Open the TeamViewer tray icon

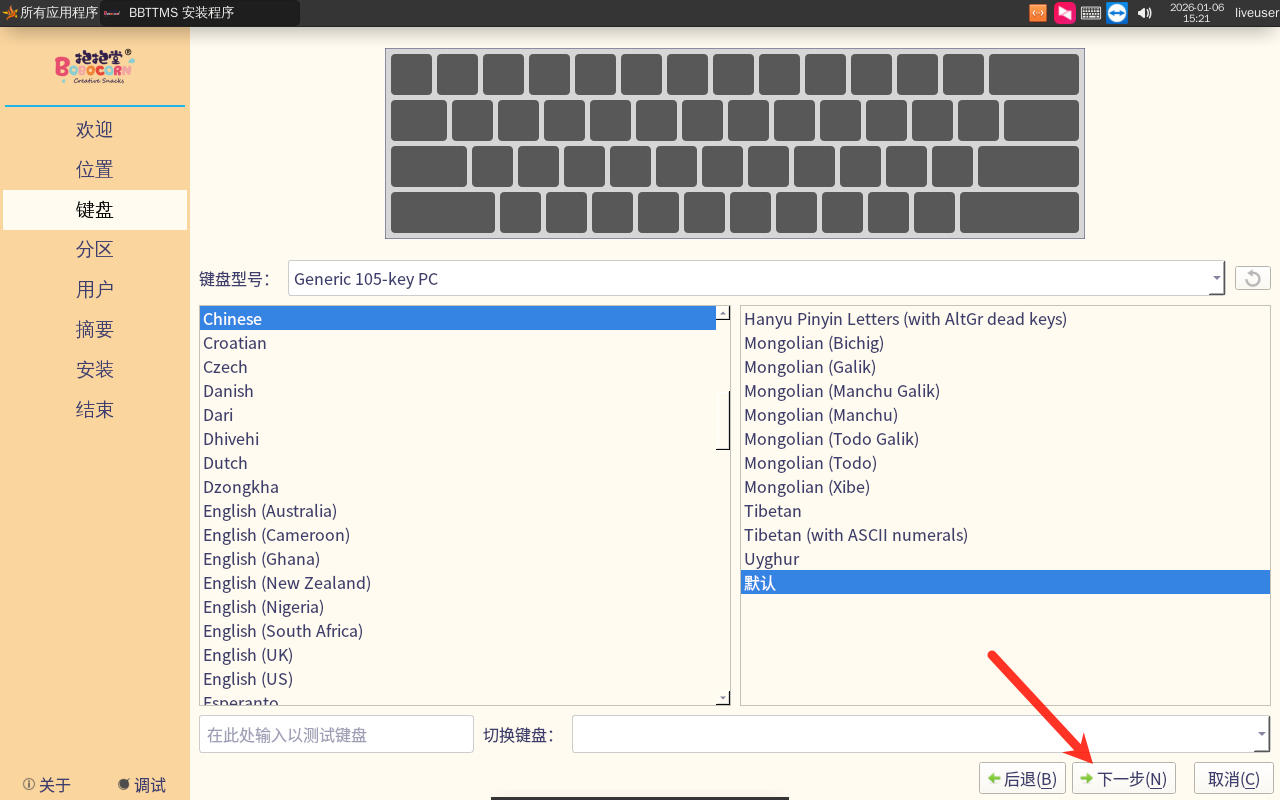(x=1117, y=13)
